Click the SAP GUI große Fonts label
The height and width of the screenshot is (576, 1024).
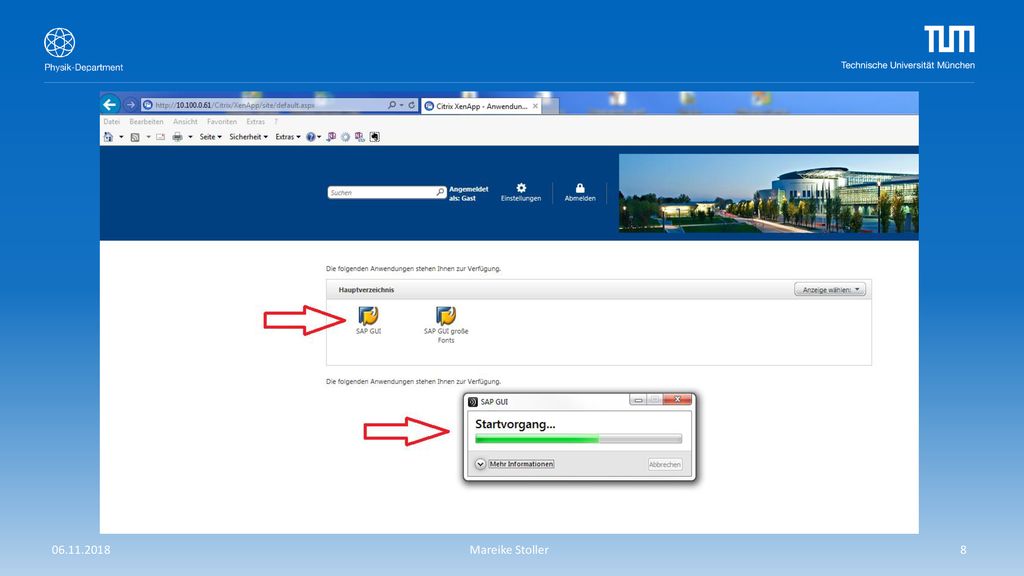tap(446, 336)
